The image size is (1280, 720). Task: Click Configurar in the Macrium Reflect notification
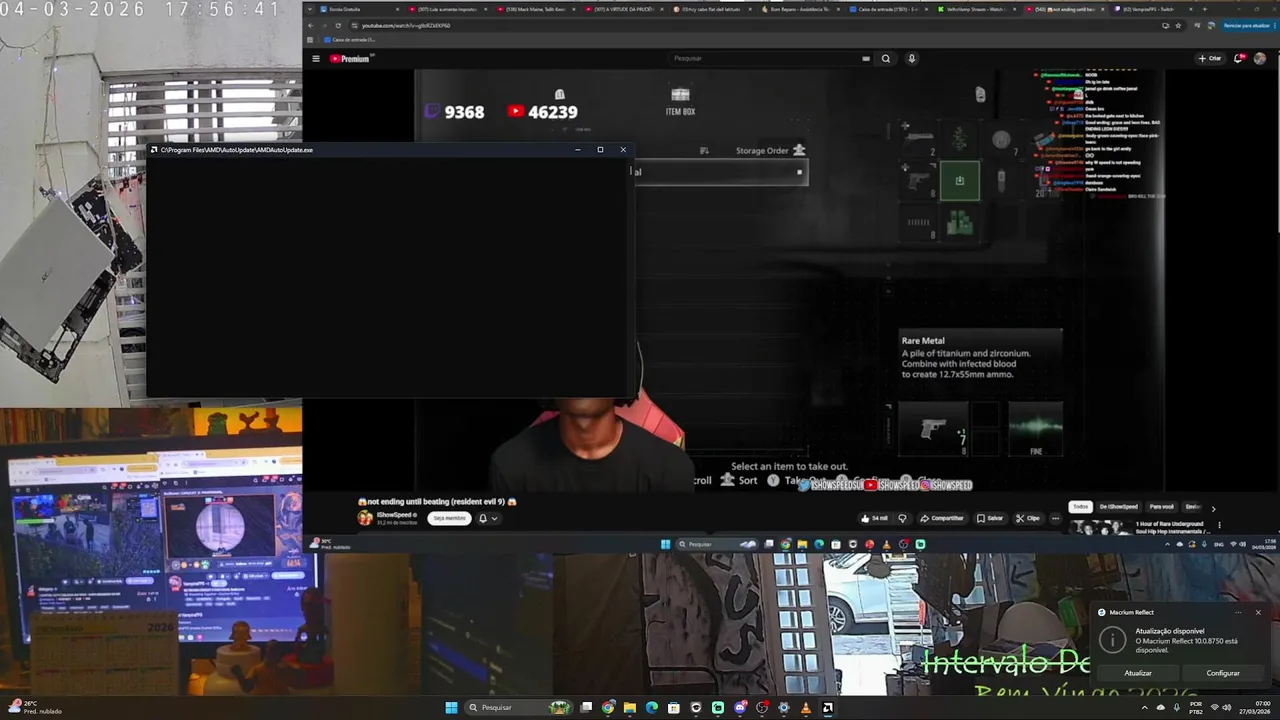[1223, 673]
